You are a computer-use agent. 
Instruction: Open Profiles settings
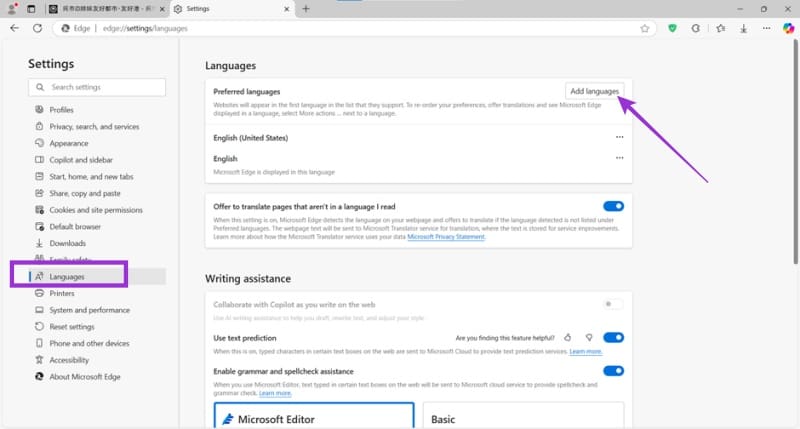tap(61, 110)
